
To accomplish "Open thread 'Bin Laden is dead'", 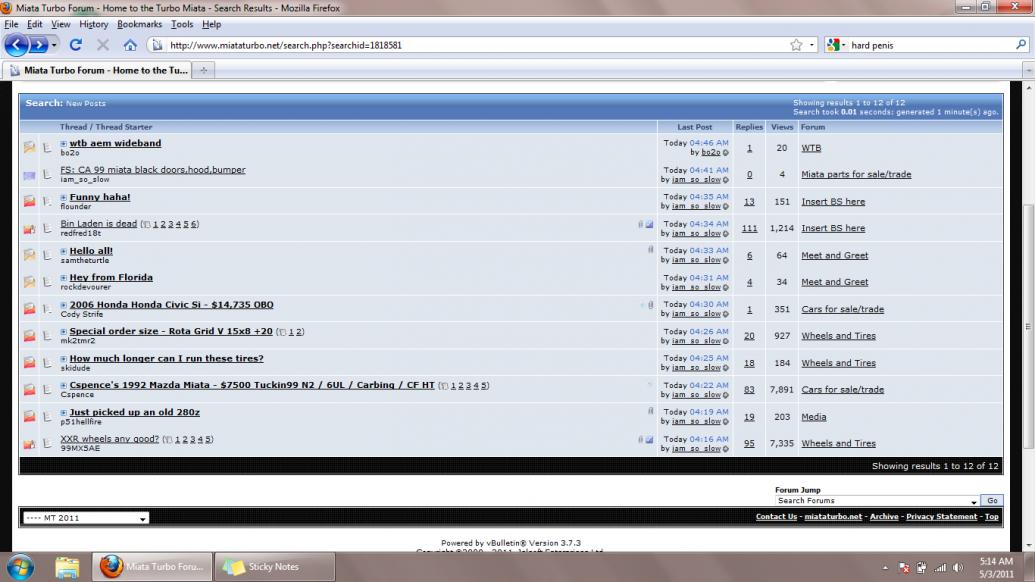I will pos(98,224).
